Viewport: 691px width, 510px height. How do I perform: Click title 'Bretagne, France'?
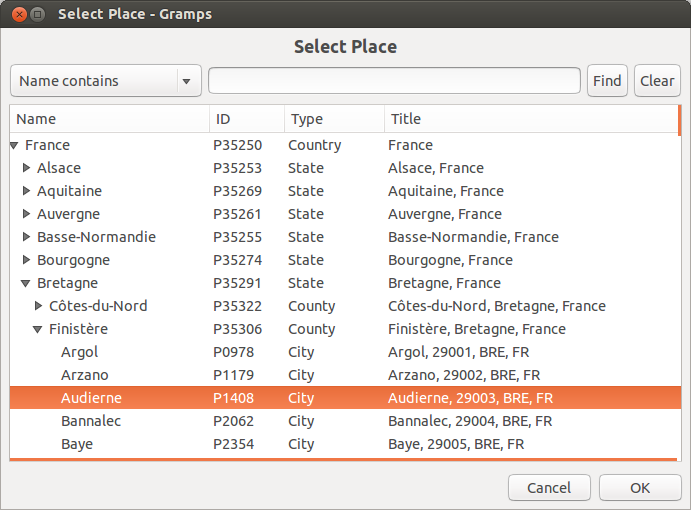[444, 283]
